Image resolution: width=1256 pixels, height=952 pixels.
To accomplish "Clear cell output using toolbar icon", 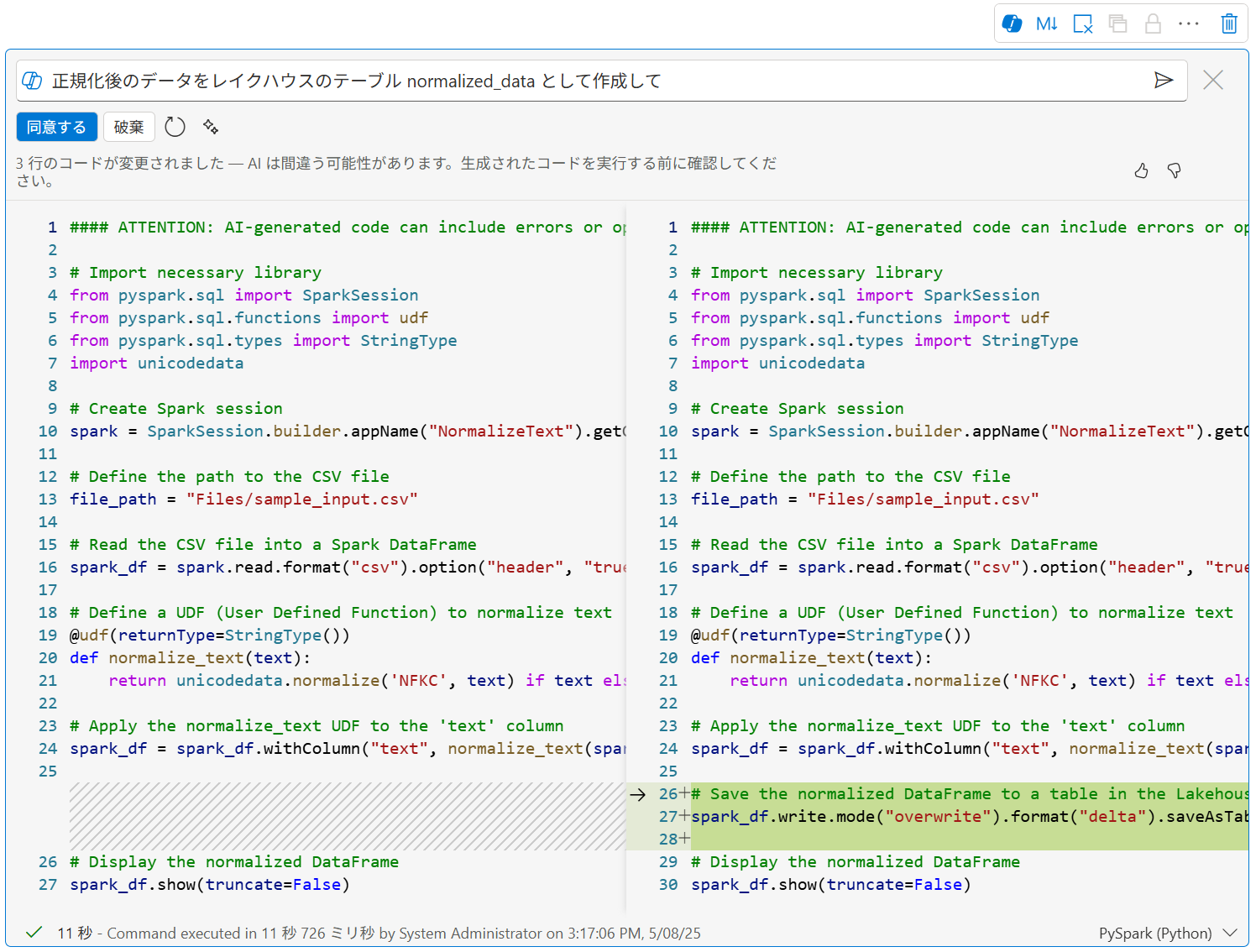I will pos(1083,24).
